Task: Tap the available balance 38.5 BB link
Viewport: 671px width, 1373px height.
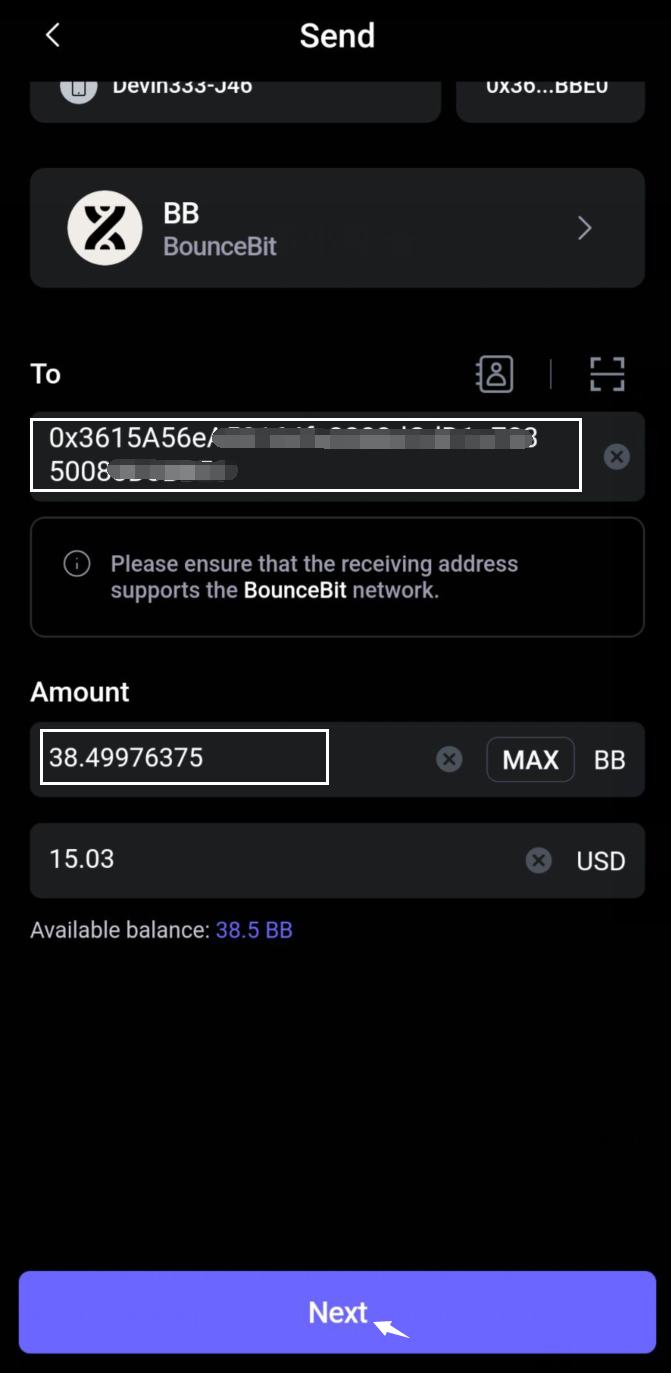Action: (x=254, y=931)
